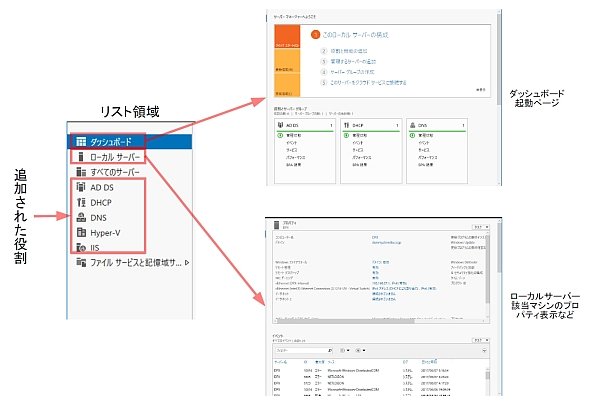Open the All Servers icon
590x403 pixels.
81,172
